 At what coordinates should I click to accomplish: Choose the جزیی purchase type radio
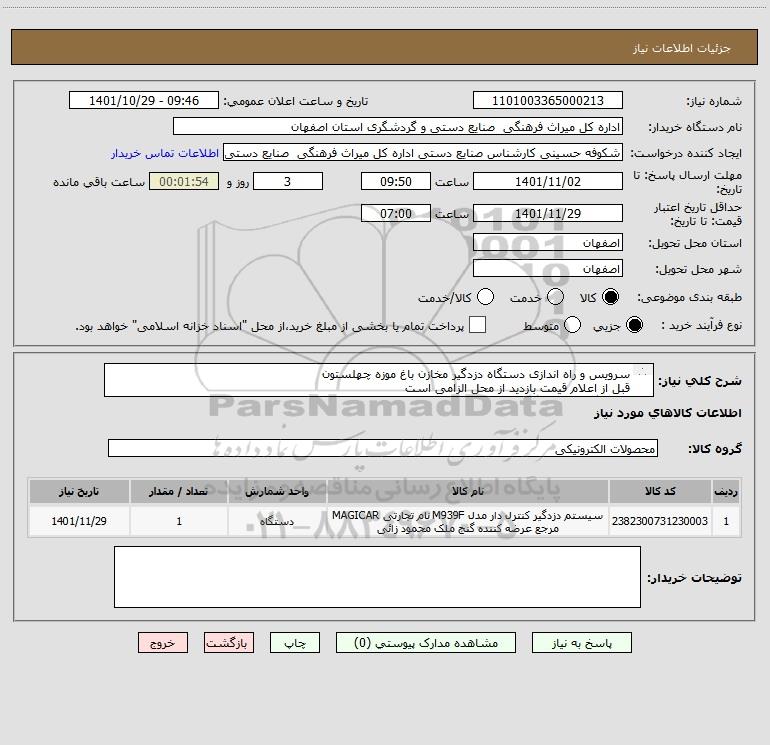pos(634,325)
